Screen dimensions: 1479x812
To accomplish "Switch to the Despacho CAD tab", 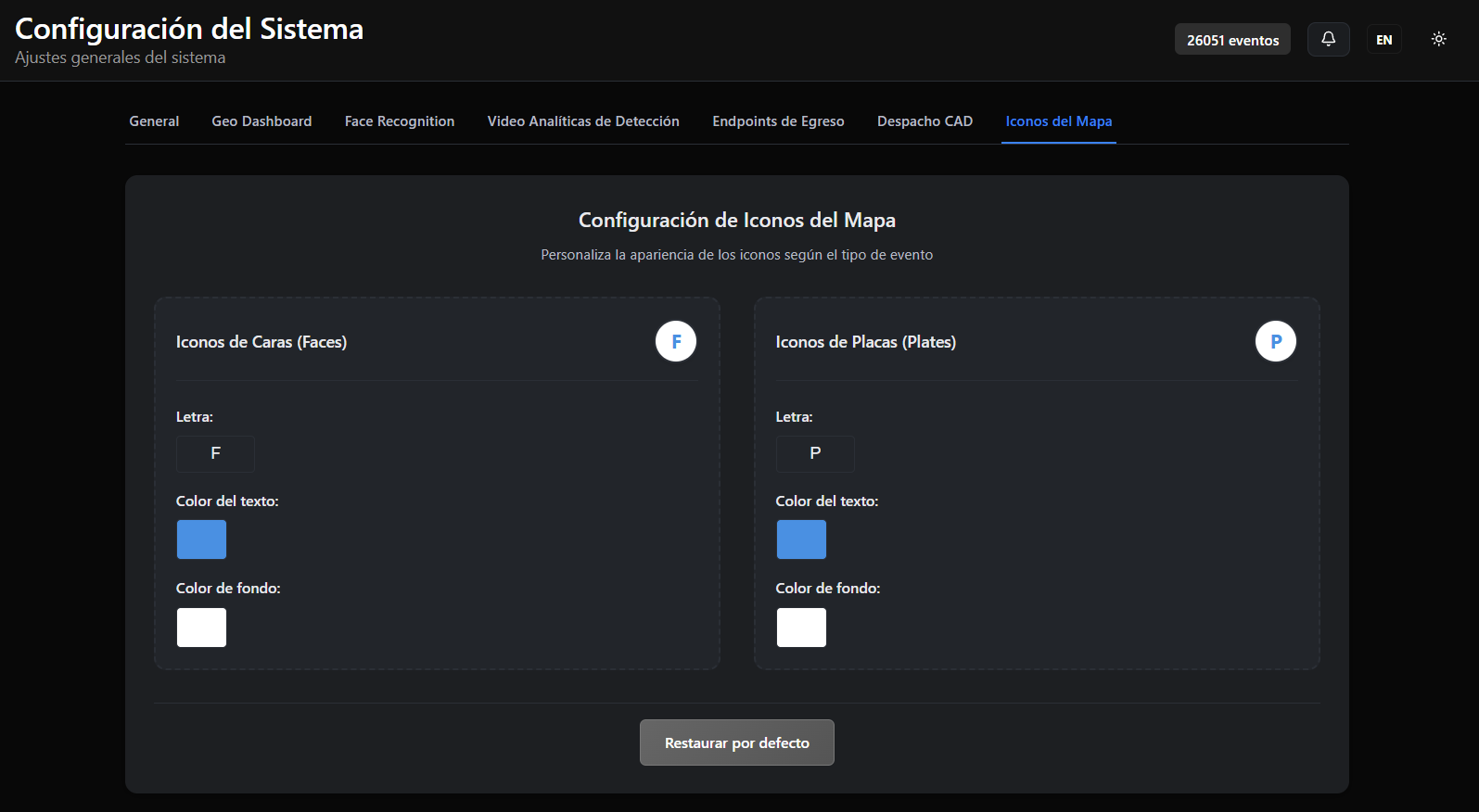I will pyautogui.click(x=924, y=121).
